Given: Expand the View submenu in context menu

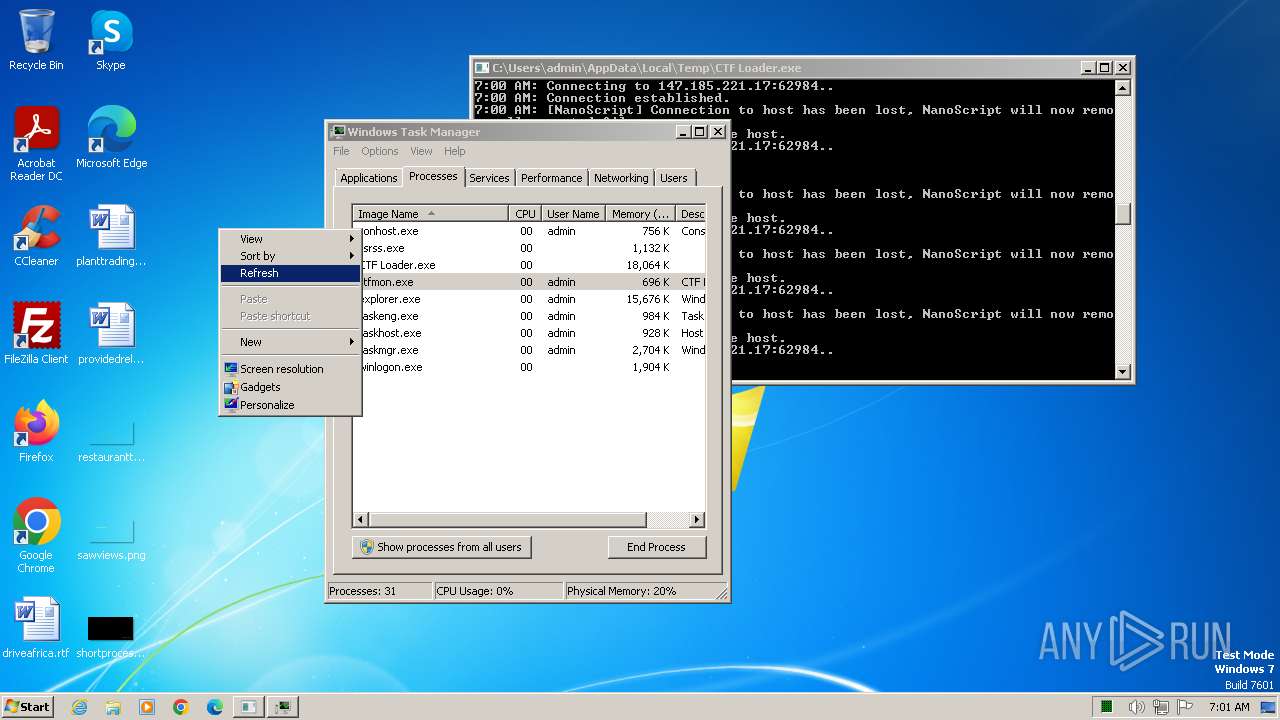Looking at the screenshot, I should click(290, 239).
